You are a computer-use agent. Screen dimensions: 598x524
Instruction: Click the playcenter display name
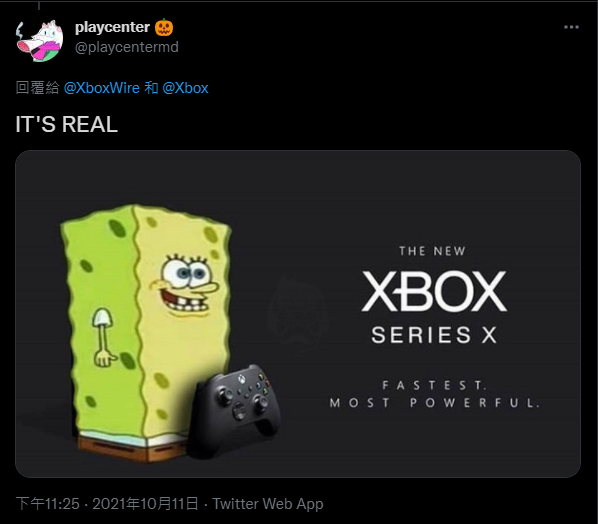coord(112,27)
